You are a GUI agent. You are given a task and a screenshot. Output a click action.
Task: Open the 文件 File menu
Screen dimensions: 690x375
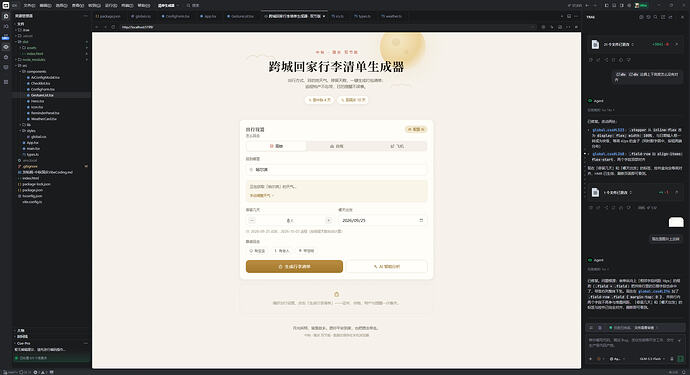click(29, 5)
